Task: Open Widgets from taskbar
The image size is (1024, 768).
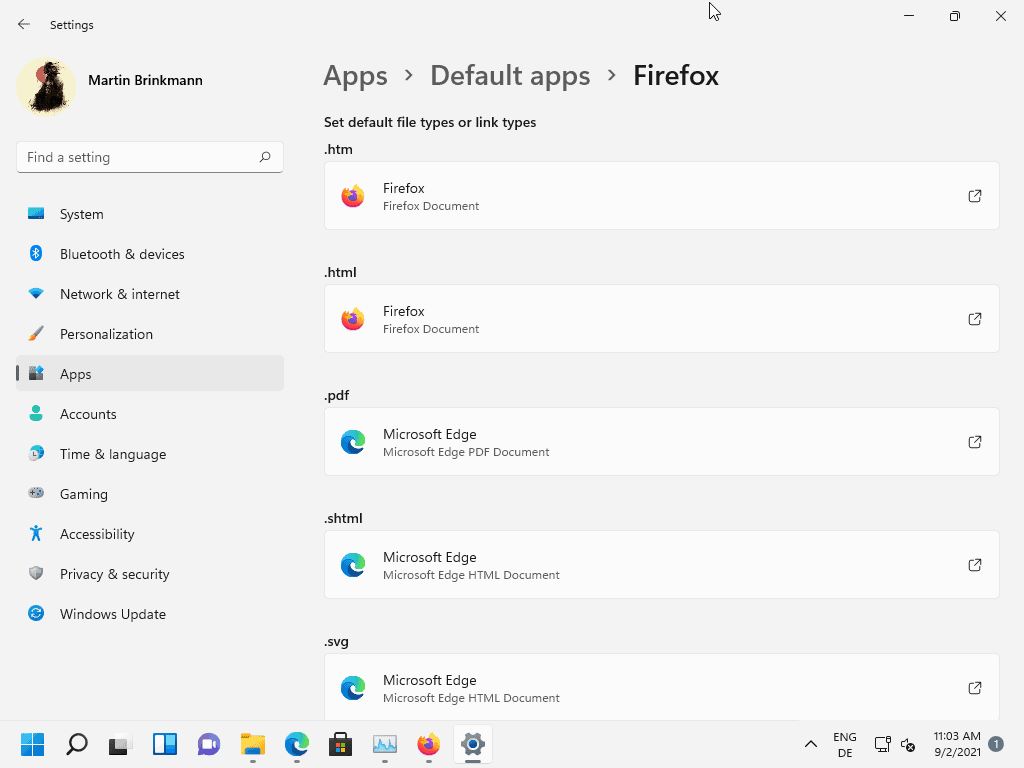Action: pyautogui.click(x=165, y=744)
